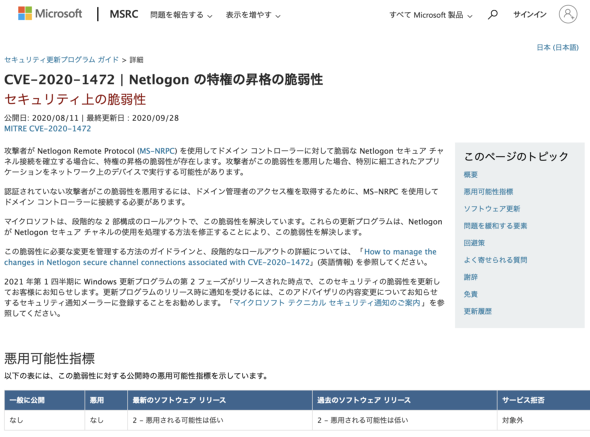Go to セキュリティ更新プログラム ガイド breadcrumb
This screenshot has height=437, width=590.
[x=61, y=60]
